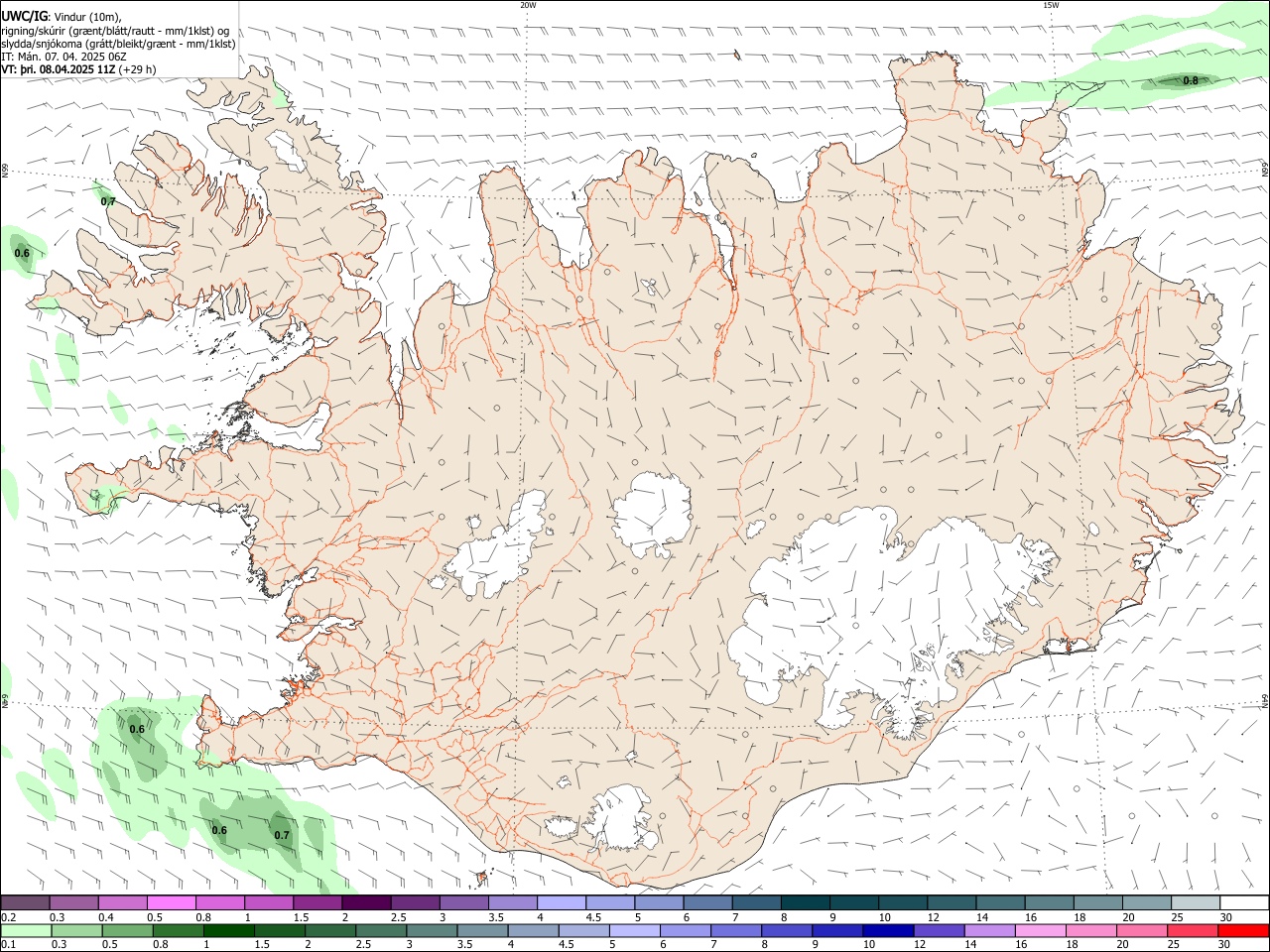Select the palest green swatch starting at 0.1 in the bottom scale
The image size is (1270, 952).
pyautogui.click(x=26, y=930)
